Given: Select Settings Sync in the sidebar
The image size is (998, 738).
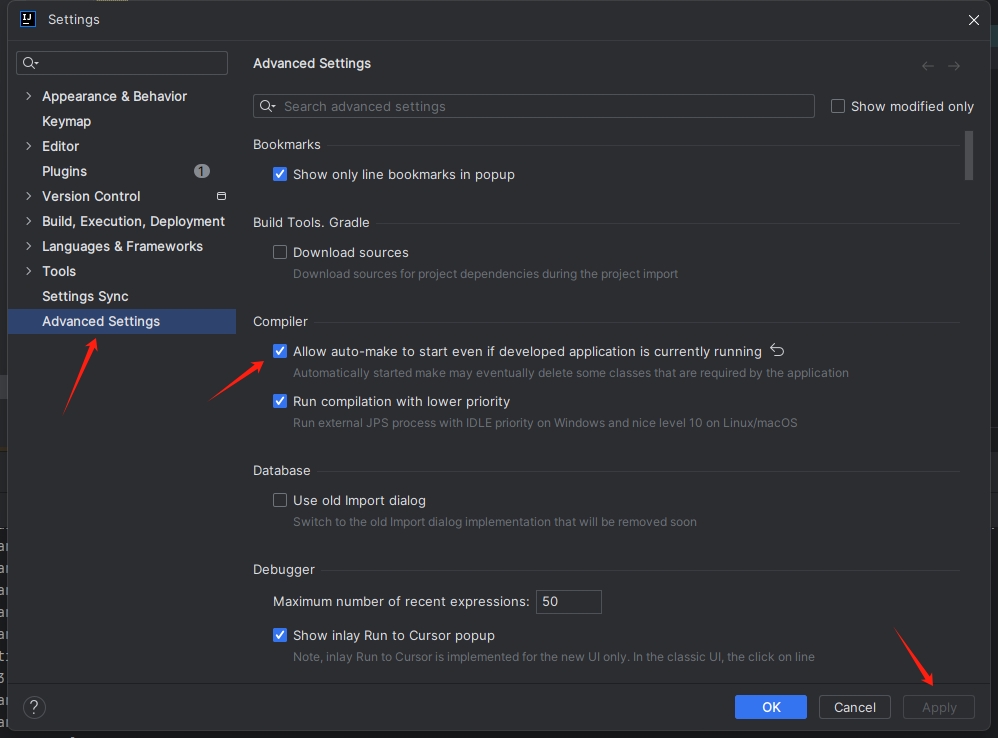Looking at the screenshot, I should pos(85,296).
